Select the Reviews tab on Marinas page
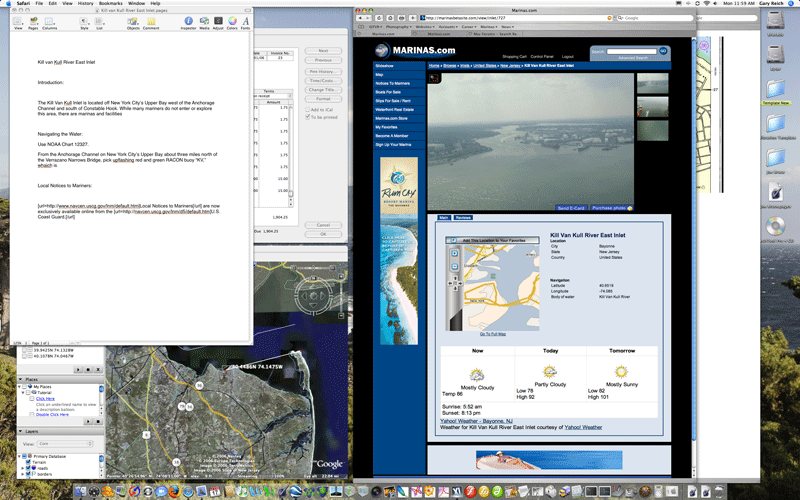 463,218
